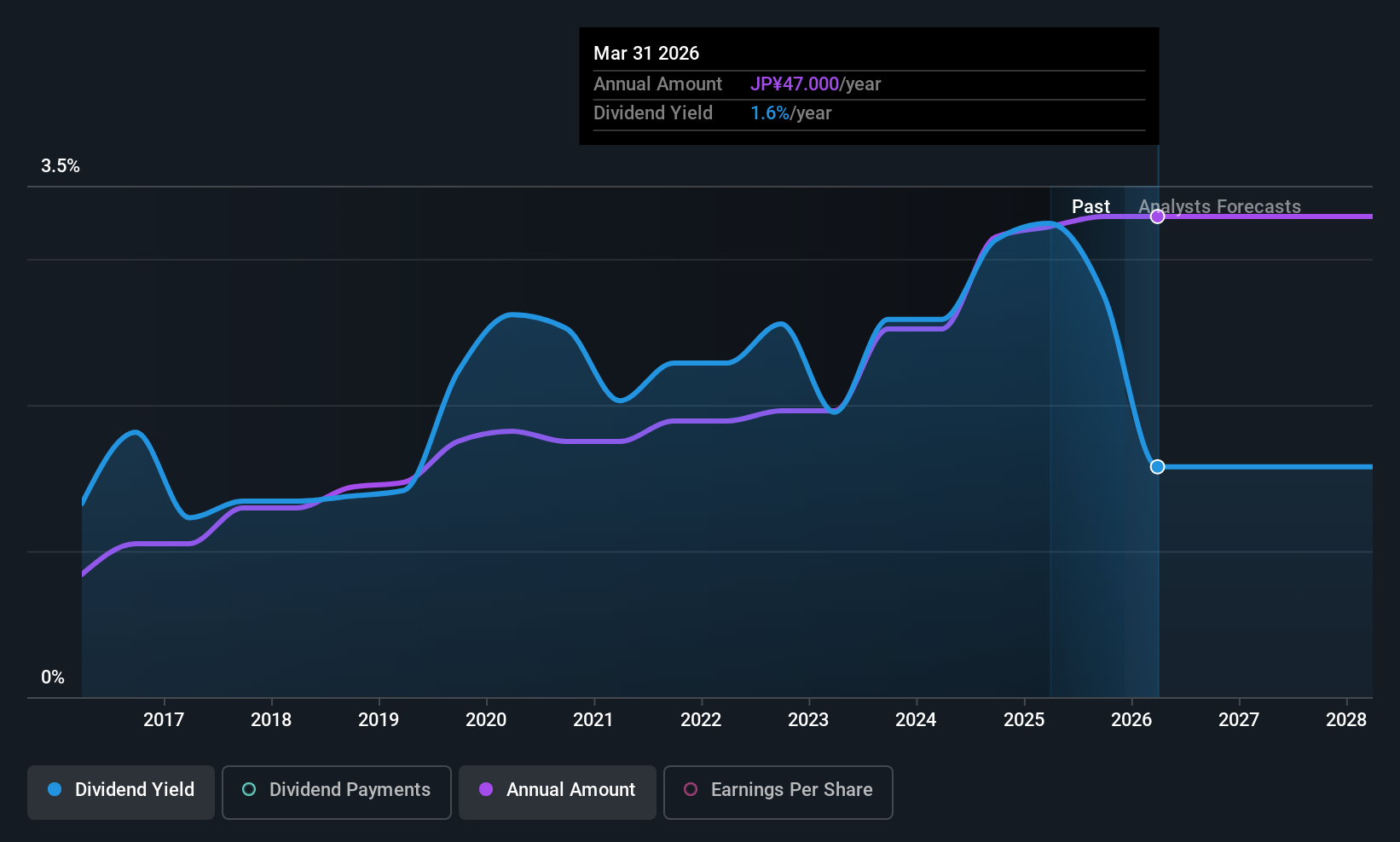Toggle the Dividend Yield legend button
The height and width of the screenshot is (842, 1400).
(121, 790)
